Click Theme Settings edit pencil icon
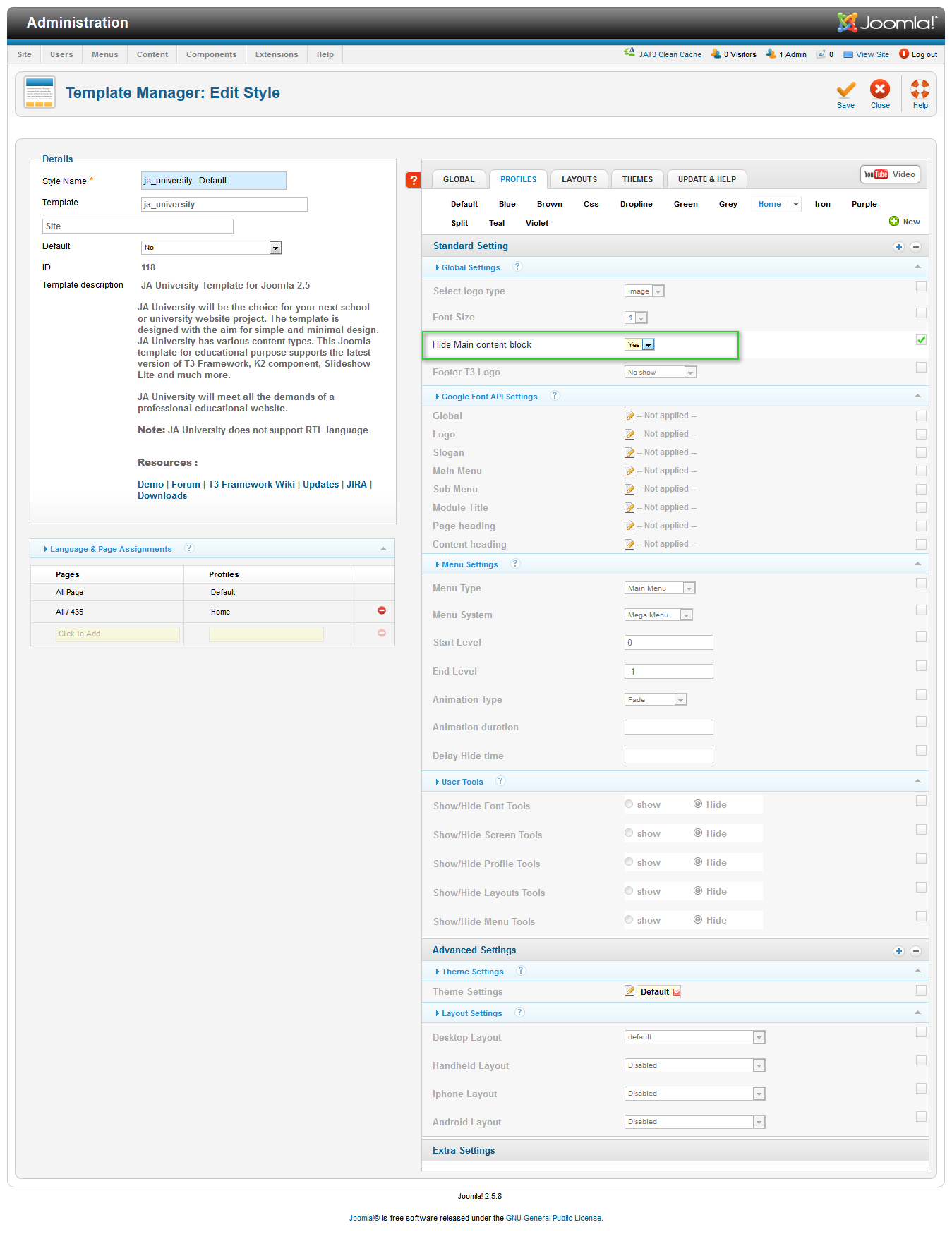The image size is (952, 1239). click(x=629, y=991)
